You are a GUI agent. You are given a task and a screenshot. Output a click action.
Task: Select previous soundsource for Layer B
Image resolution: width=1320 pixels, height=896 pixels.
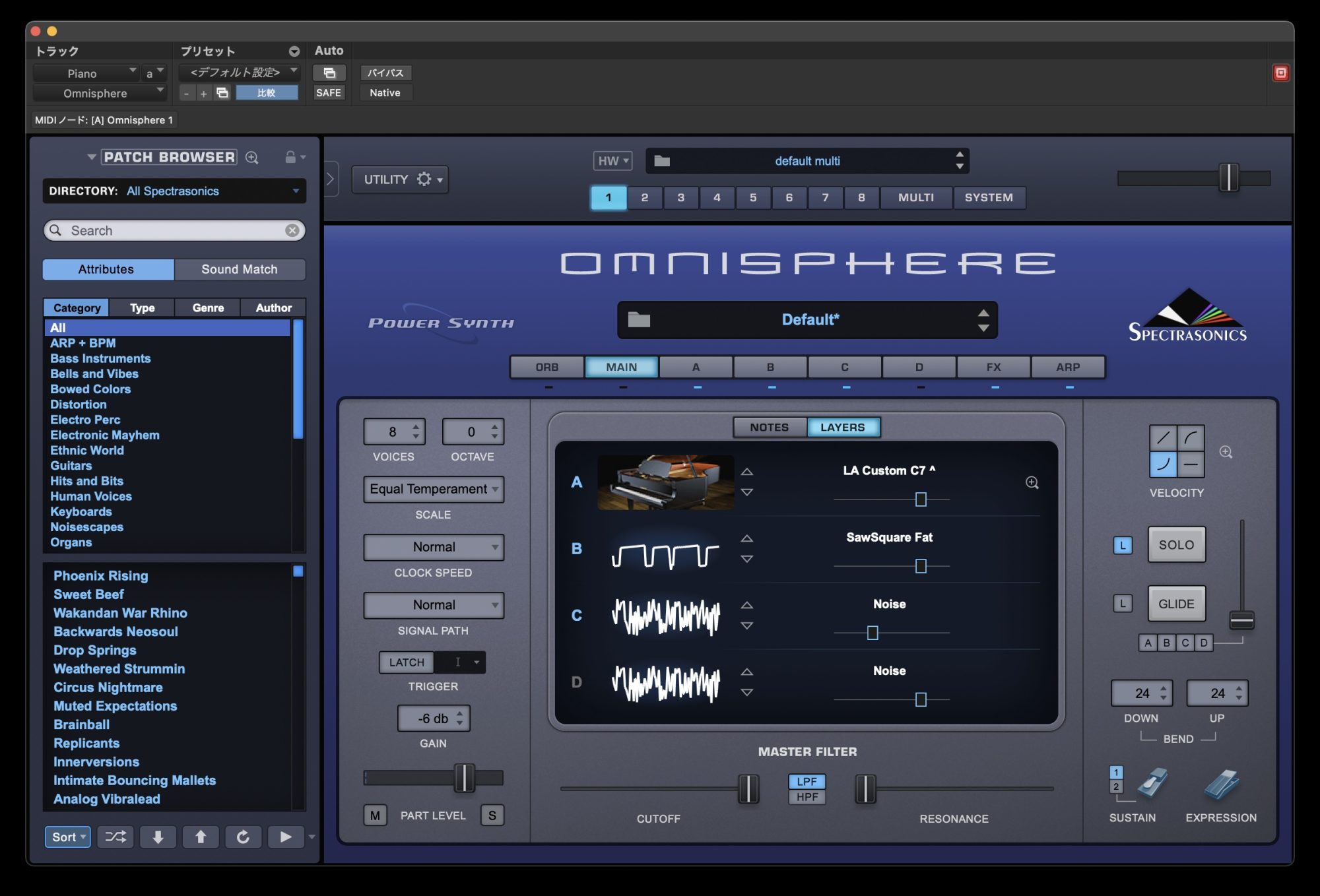[746, 538]
